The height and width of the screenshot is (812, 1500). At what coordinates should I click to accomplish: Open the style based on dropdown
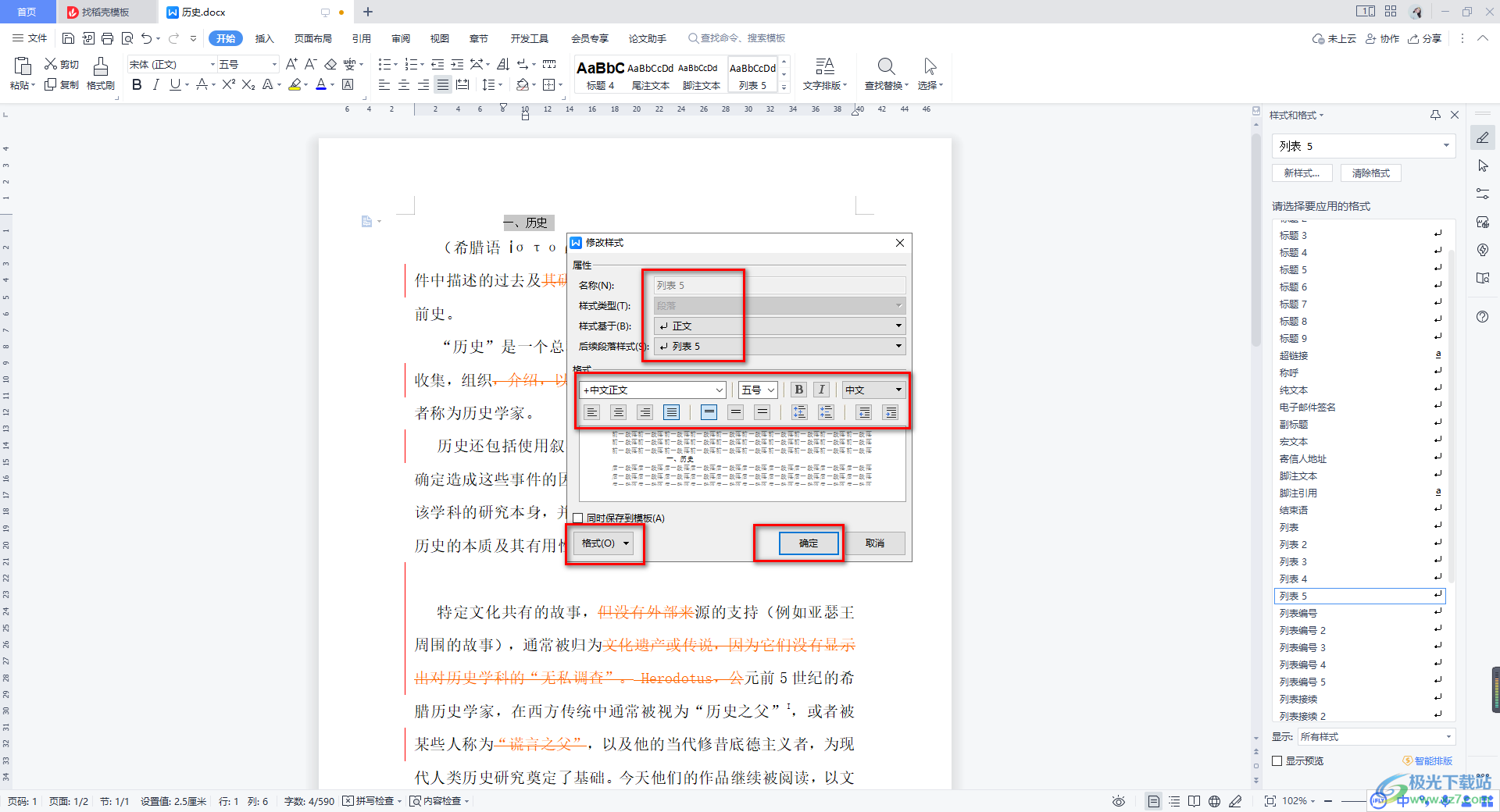pyautogui.click(x=780, y=326)
